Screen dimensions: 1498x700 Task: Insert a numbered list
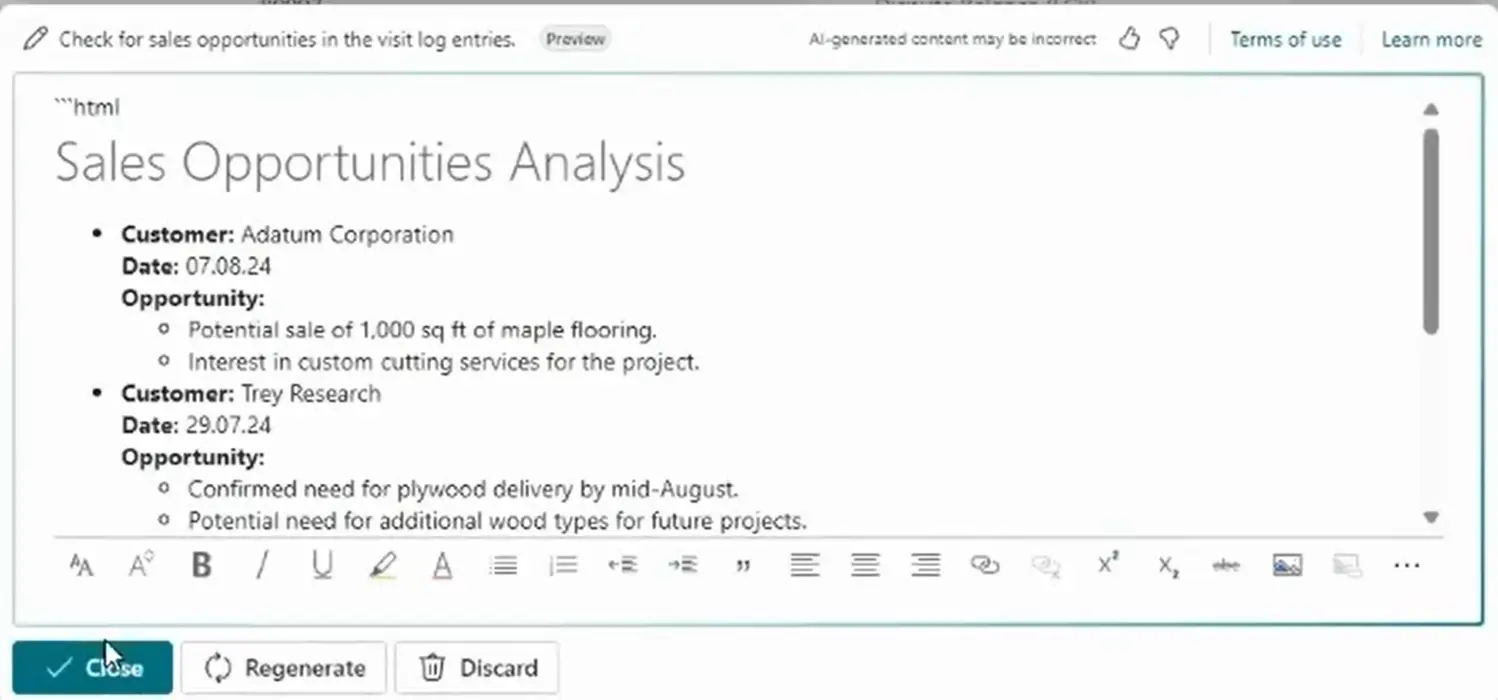(x=564, y=566)
